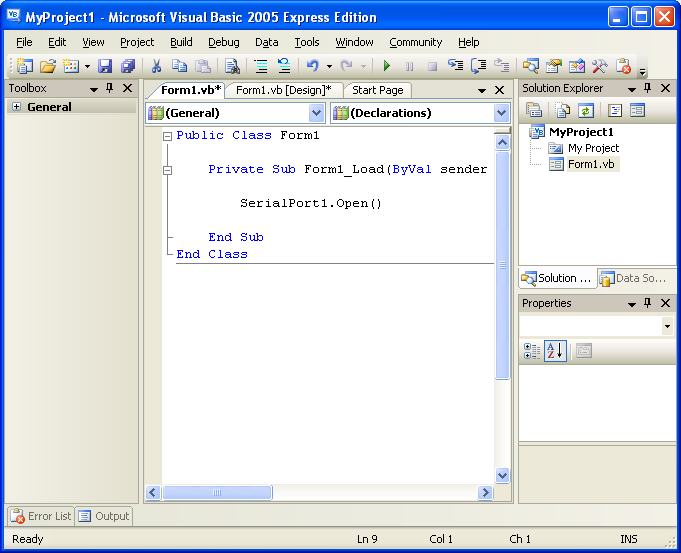Select the Form1.vb code tab
Viewport: 681px width, 553px height.
coord(191,90)
